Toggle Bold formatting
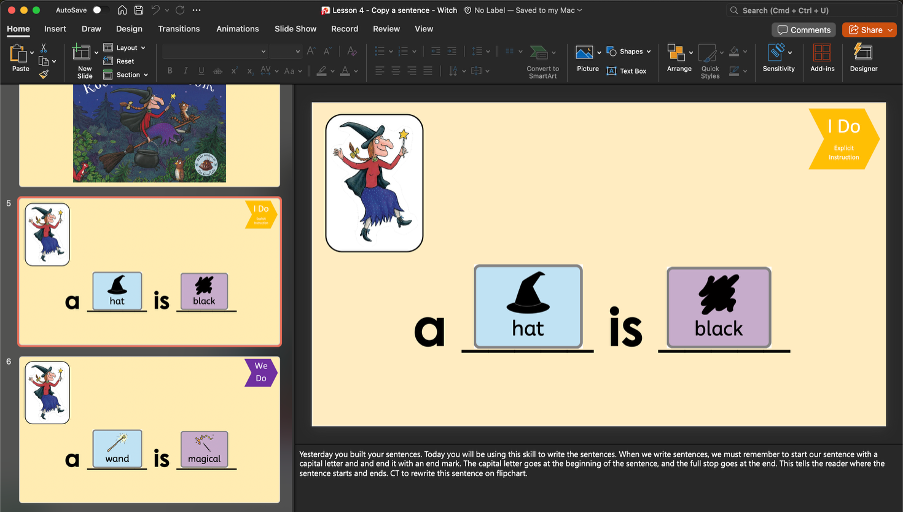904x512 pixels. 170,71
